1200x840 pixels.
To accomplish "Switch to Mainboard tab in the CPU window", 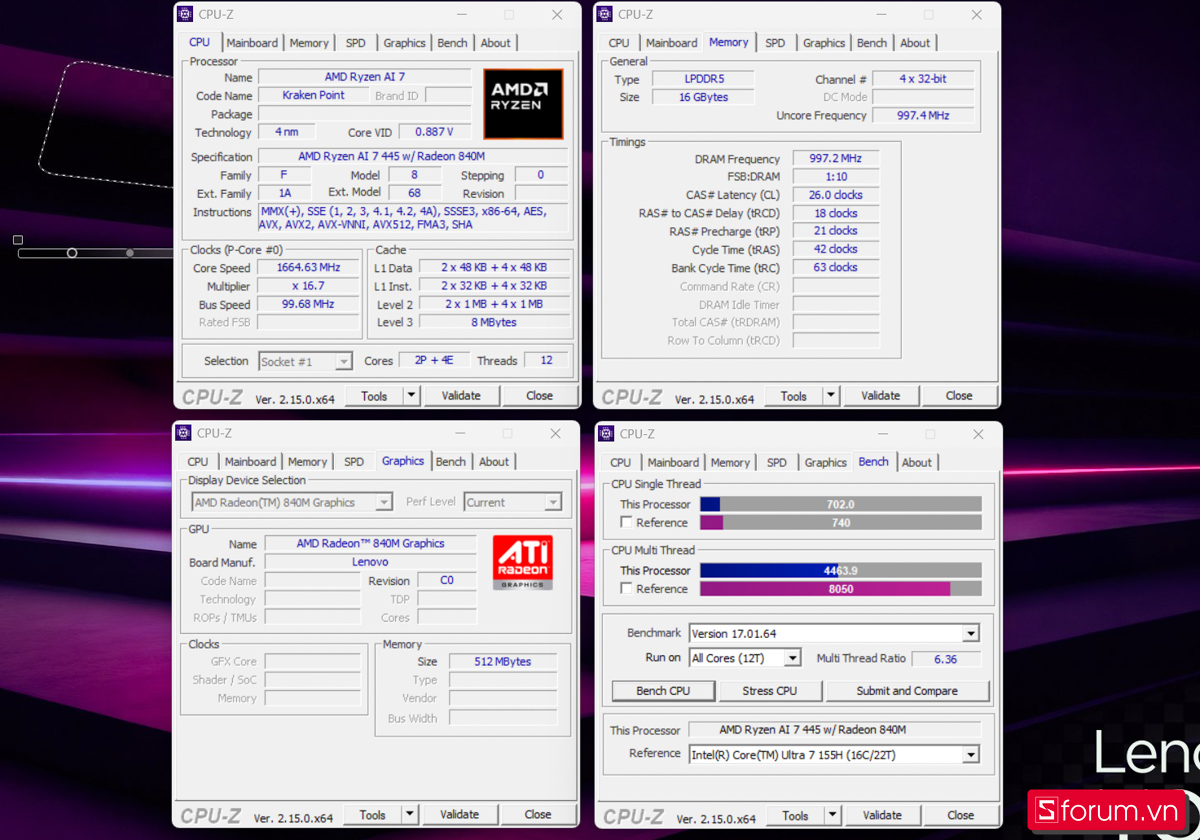I will click(x=252, y=43).
